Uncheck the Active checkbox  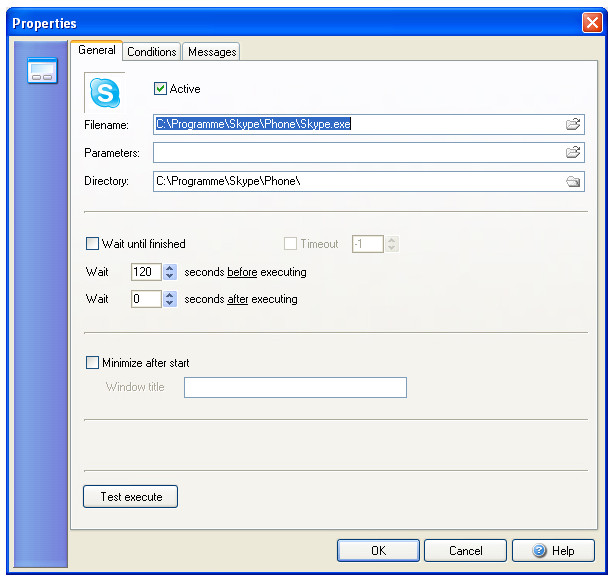click(x=160, y=89)
